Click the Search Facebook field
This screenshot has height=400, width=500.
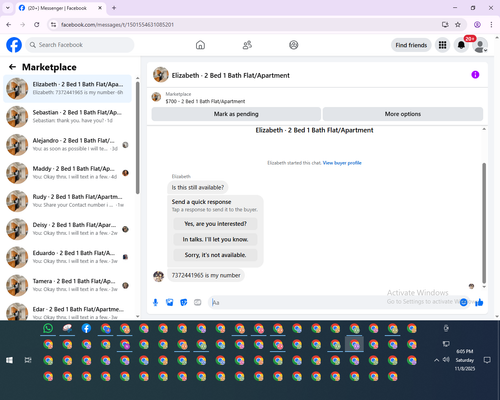coord(80,45)
